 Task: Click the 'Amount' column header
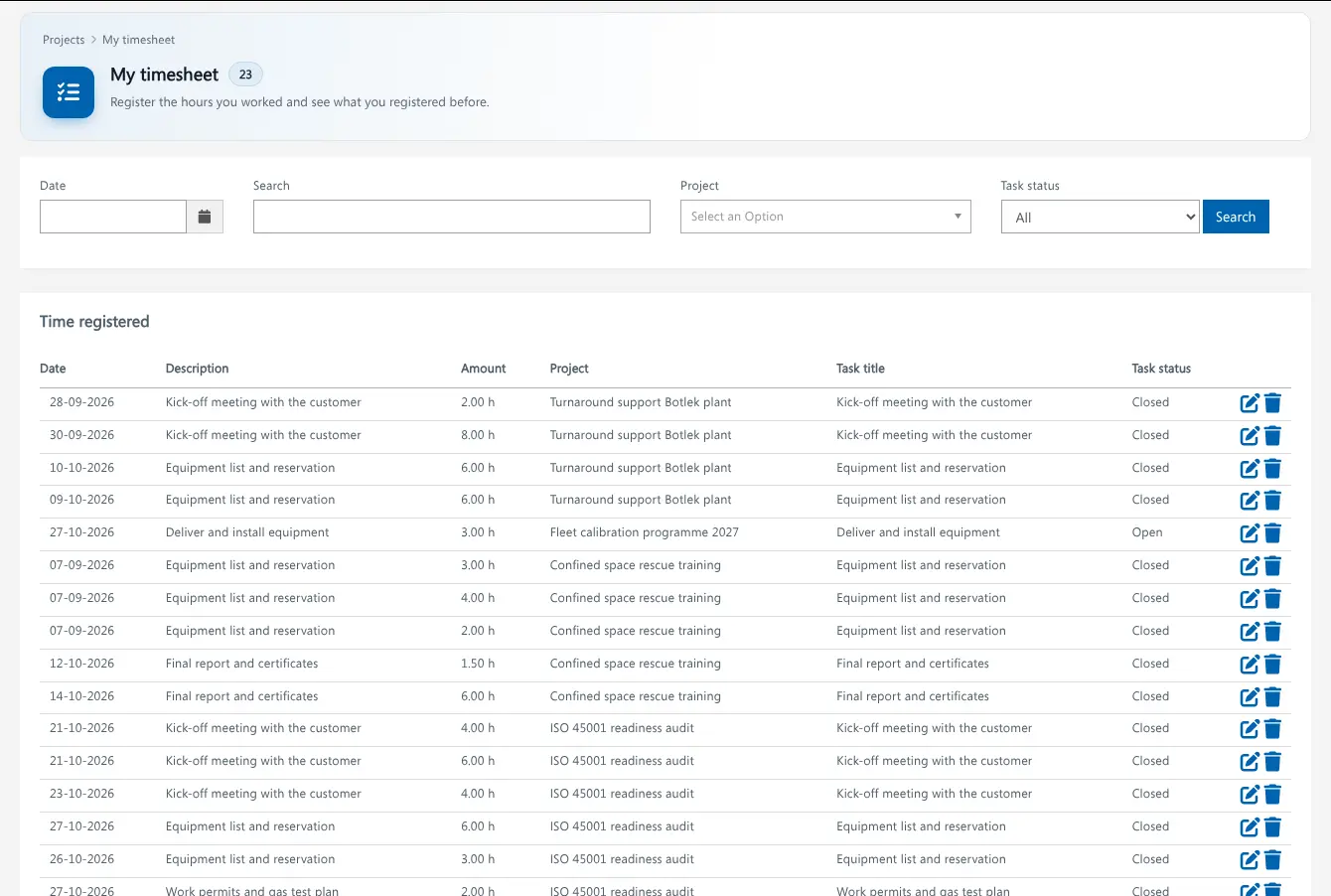(484, 369)
